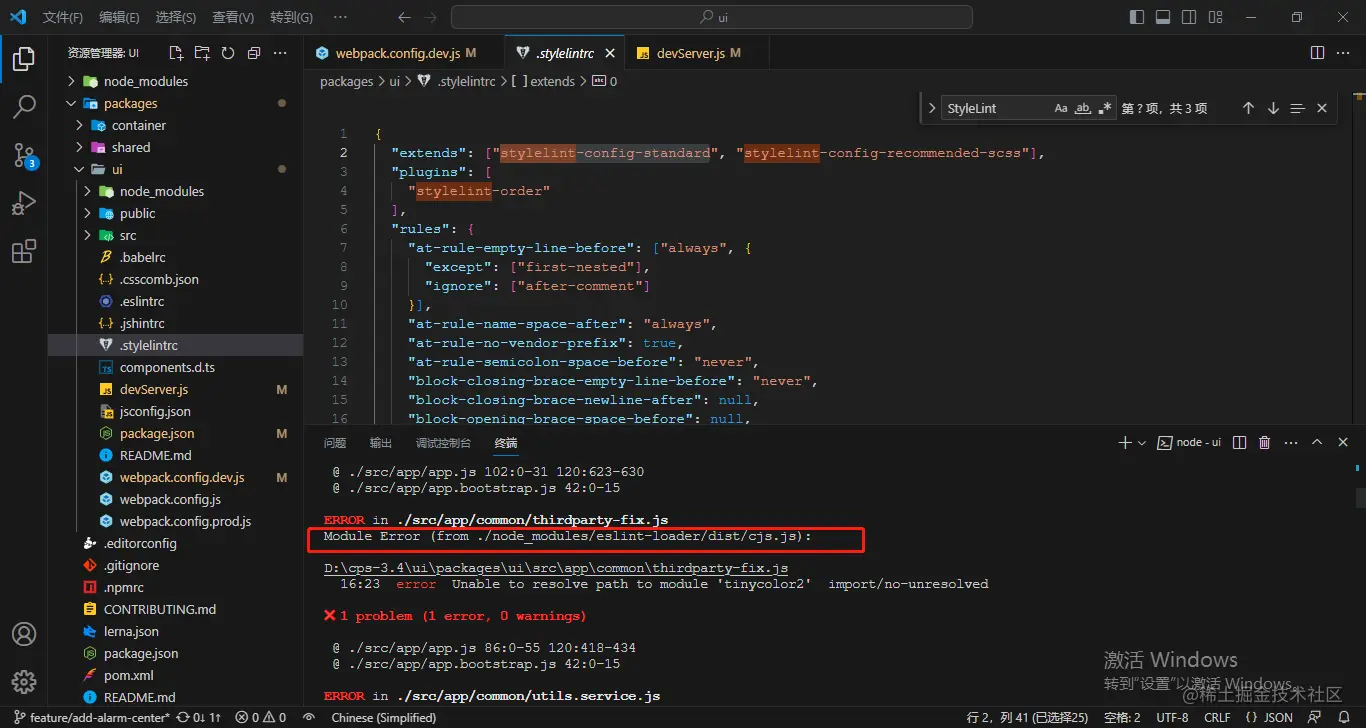Split the terminal pane
1366x728 pixels.
1239,442
